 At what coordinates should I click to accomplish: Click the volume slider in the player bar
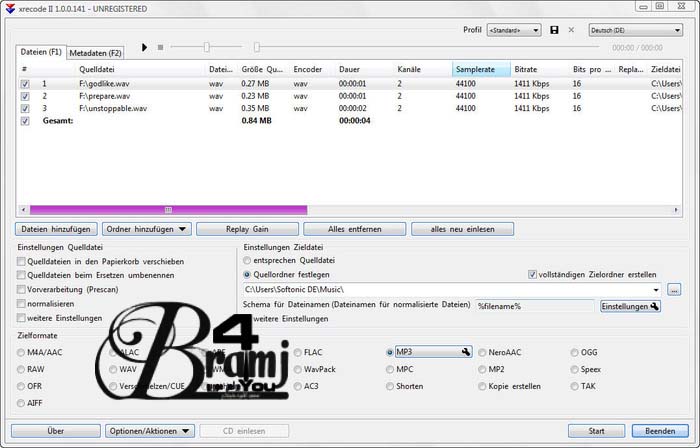click(x=207, y=47)
